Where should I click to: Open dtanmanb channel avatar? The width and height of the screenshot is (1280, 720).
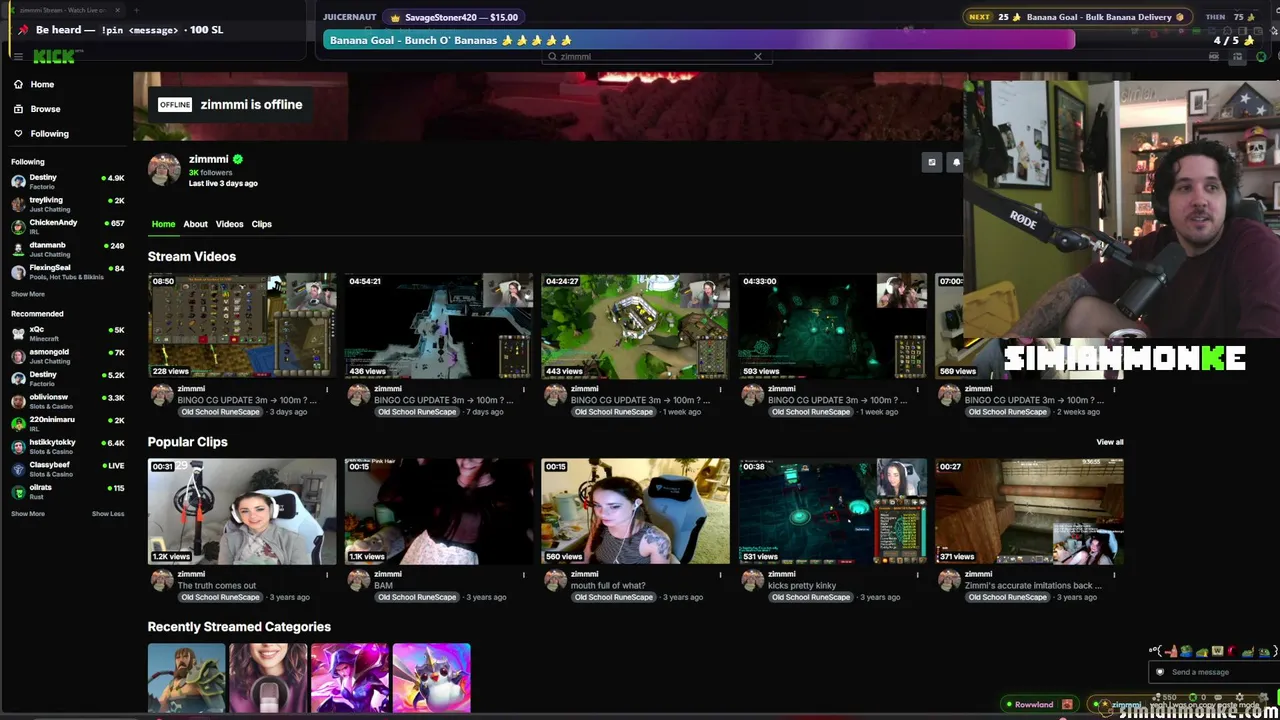tap(18, 249)
